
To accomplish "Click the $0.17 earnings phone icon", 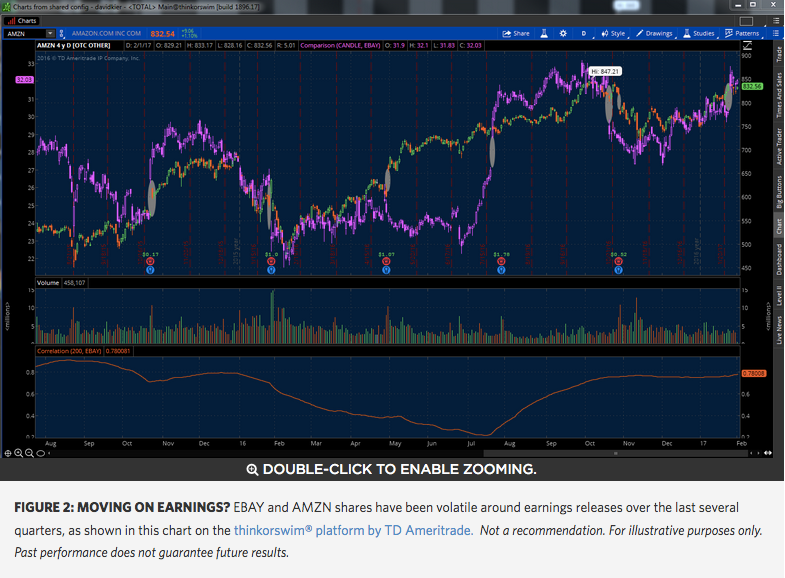I will coord(150,261).
